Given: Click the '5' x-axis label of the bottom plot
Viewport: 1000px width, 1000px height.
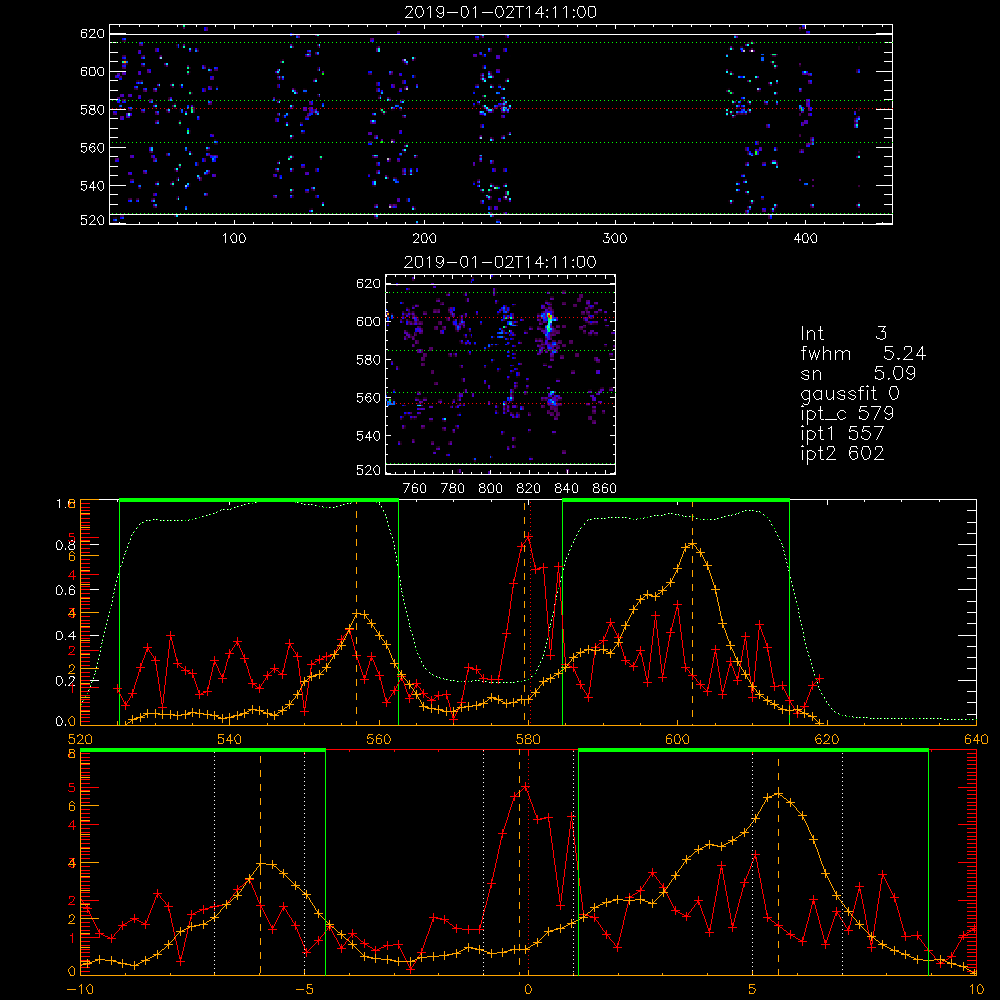Looking at the screenshot, I should 753,989.
